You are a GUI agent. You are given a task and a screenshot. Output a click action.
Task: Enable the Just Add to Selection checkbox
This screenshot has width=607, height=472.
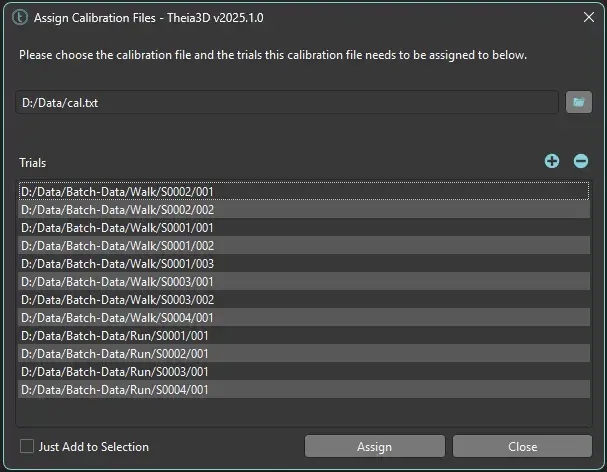[x=27, y=446]
